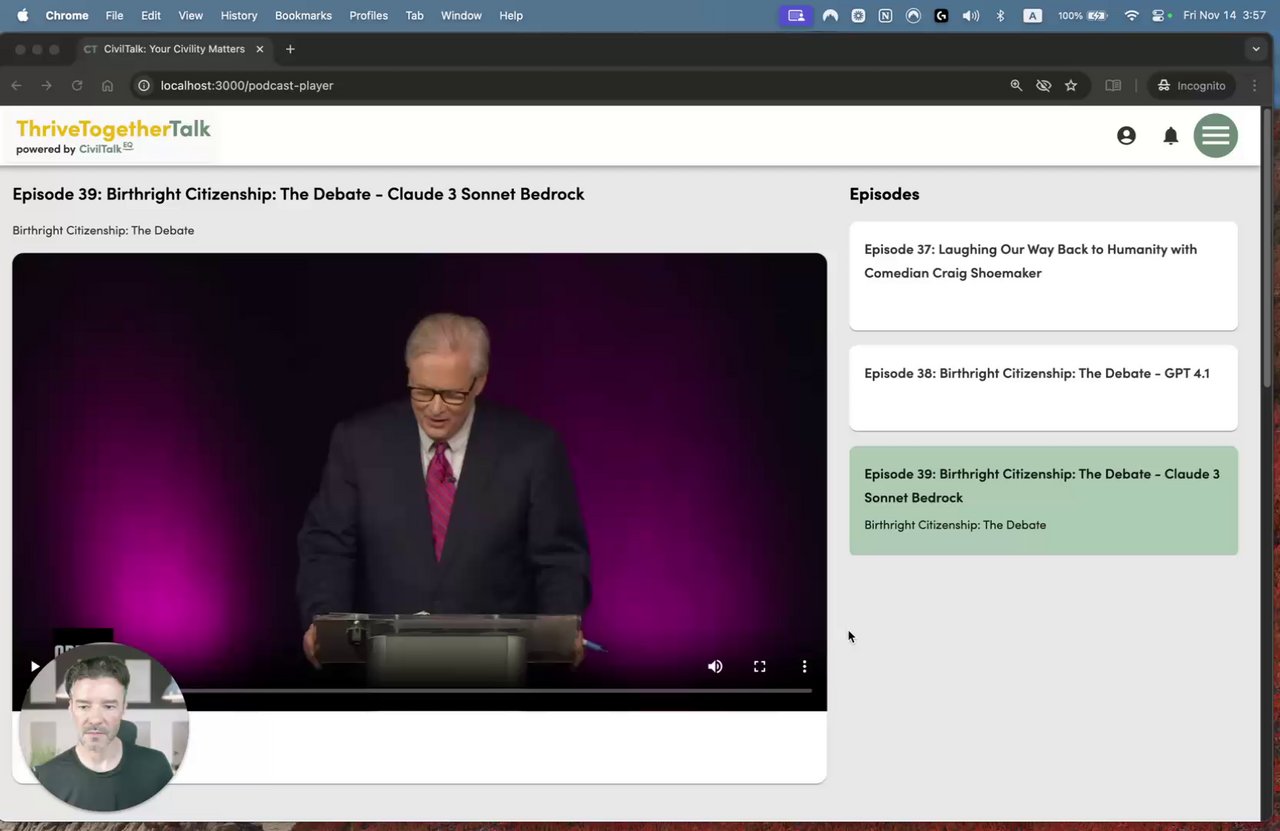The height and width of the screenshot is (831, 1280).
Task: Open the File menu
Action: click(x=114, y=15)
